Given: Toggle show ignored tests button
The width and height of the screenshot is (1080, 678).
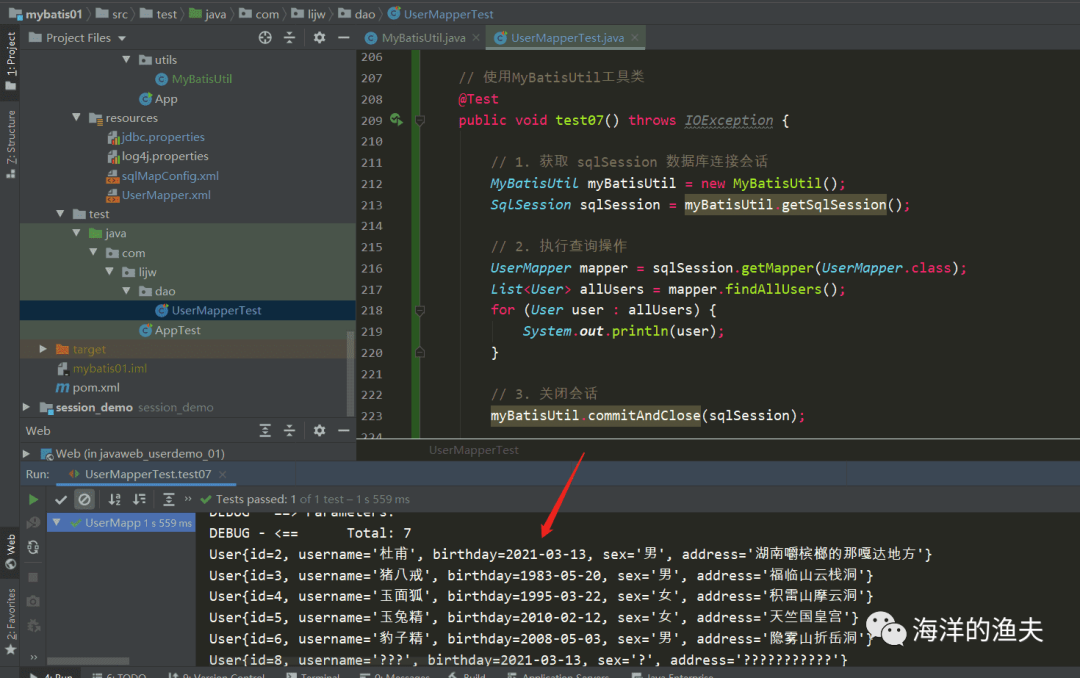Looking at the screenshot, I should pyautogui.click(x=85, y=499).
